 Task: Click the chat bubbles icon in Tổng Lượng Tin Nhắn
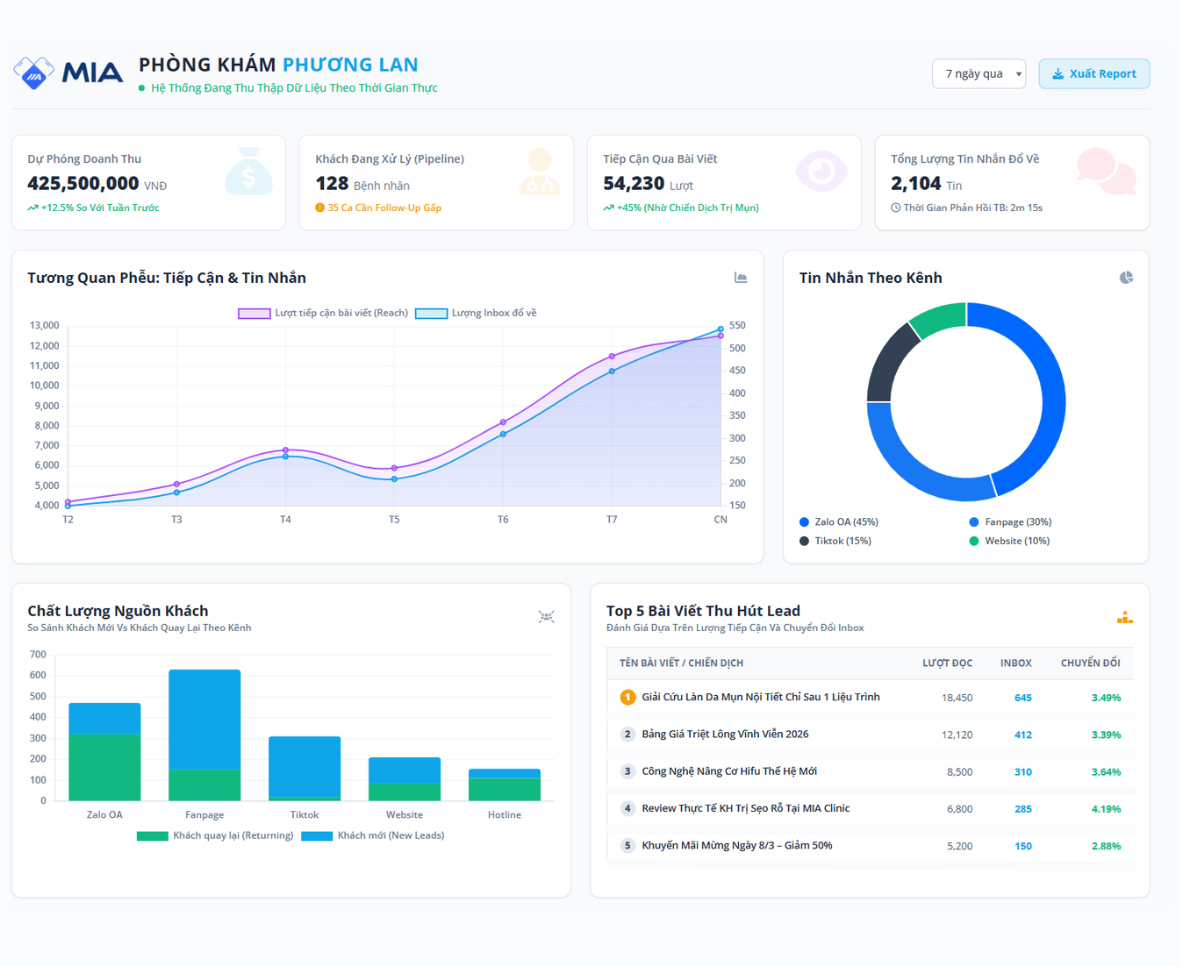click(x=1106, y=172)
